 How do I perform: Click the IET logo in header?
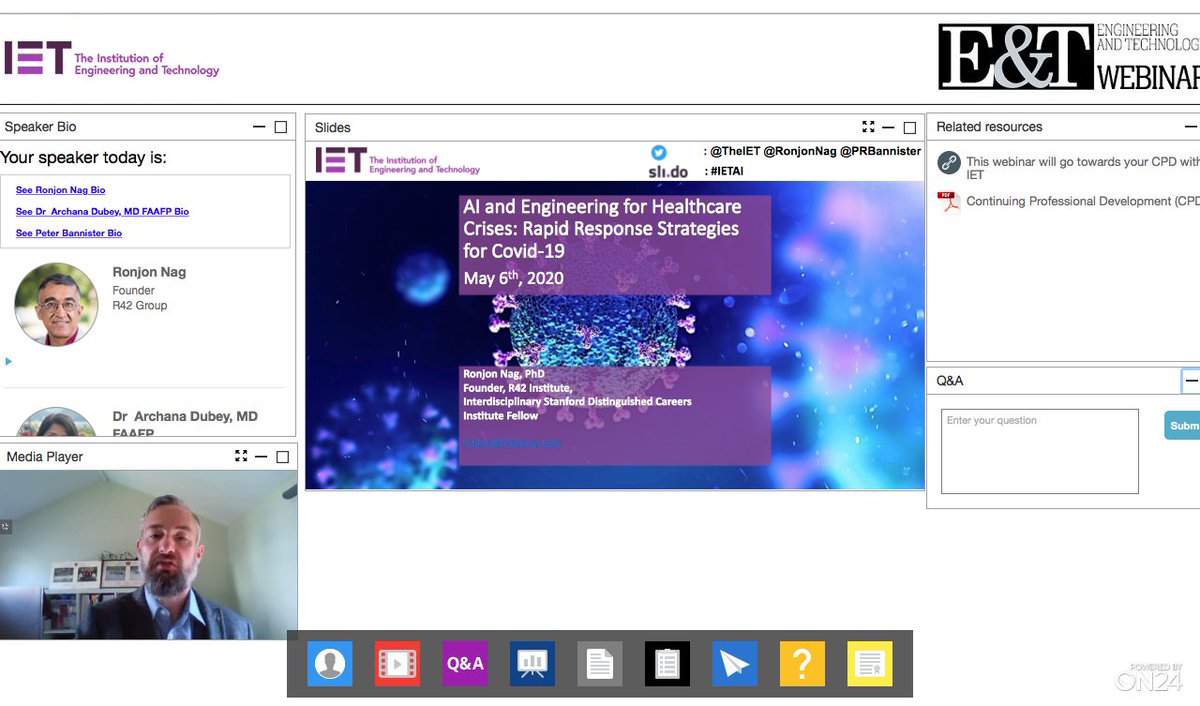click(x=110, y=59)
